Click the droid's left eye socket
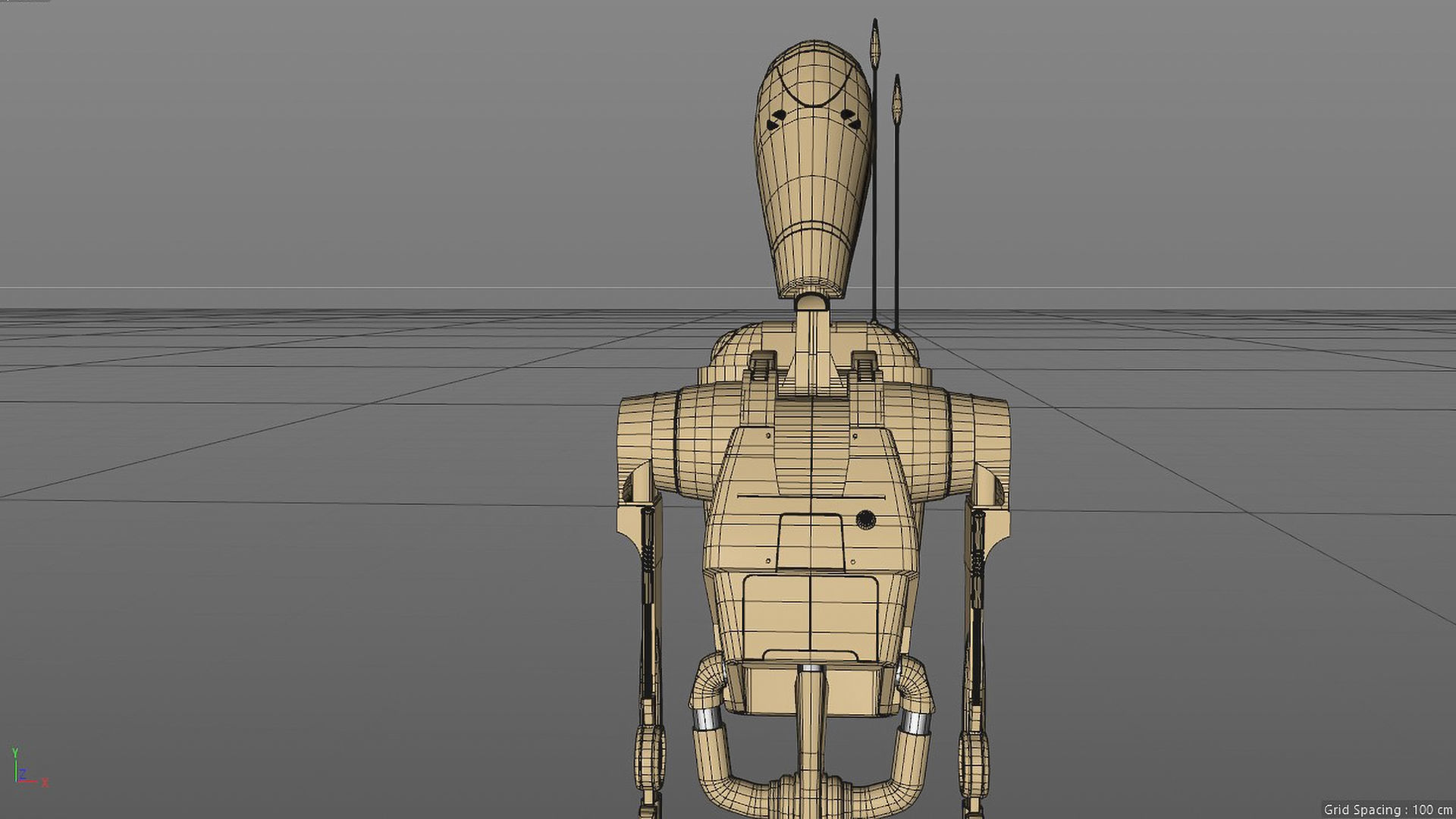1456x819 pixels. (777, 120)
